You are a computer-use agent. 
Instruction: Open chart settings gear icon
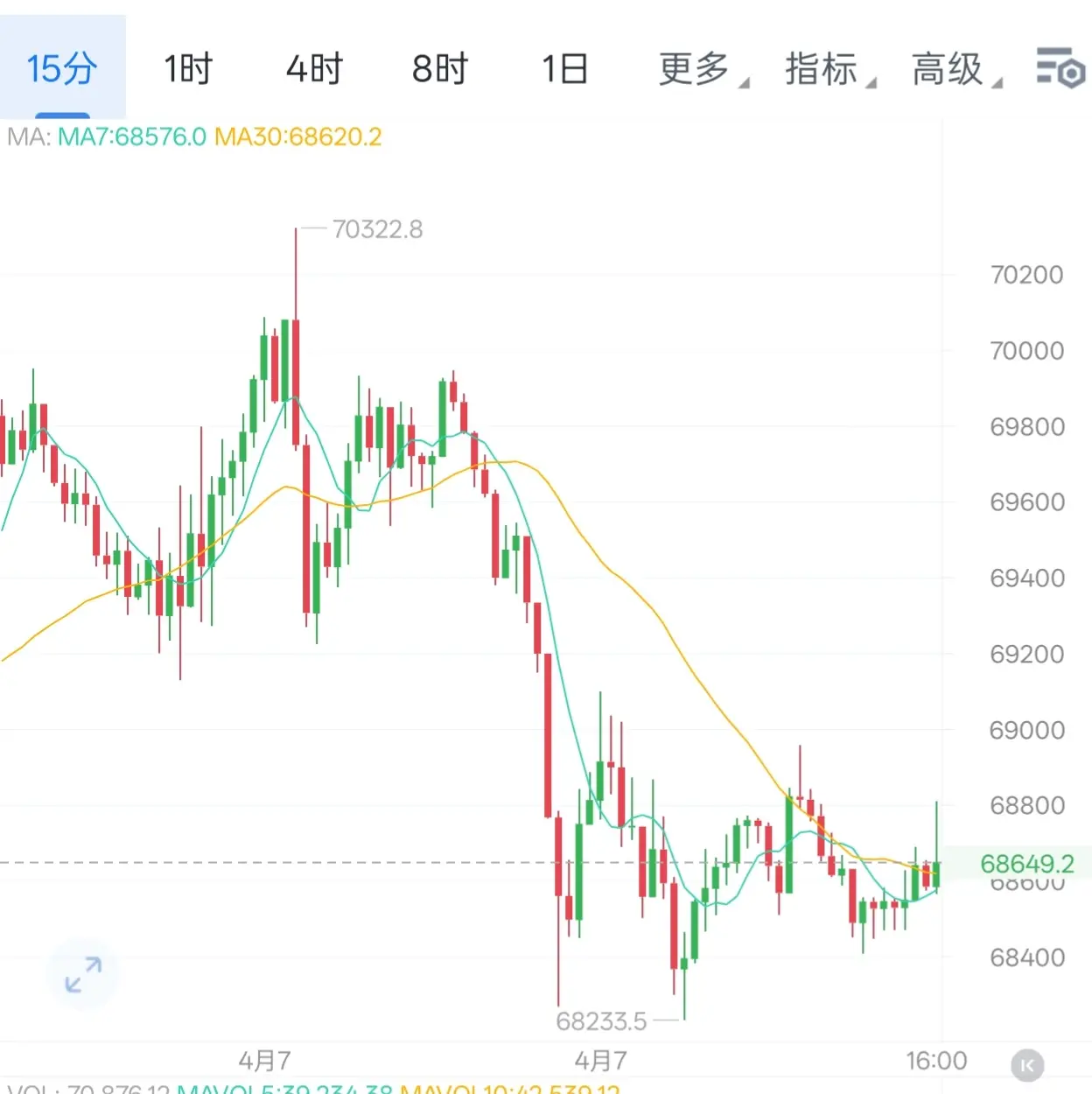coord(1060,68)
